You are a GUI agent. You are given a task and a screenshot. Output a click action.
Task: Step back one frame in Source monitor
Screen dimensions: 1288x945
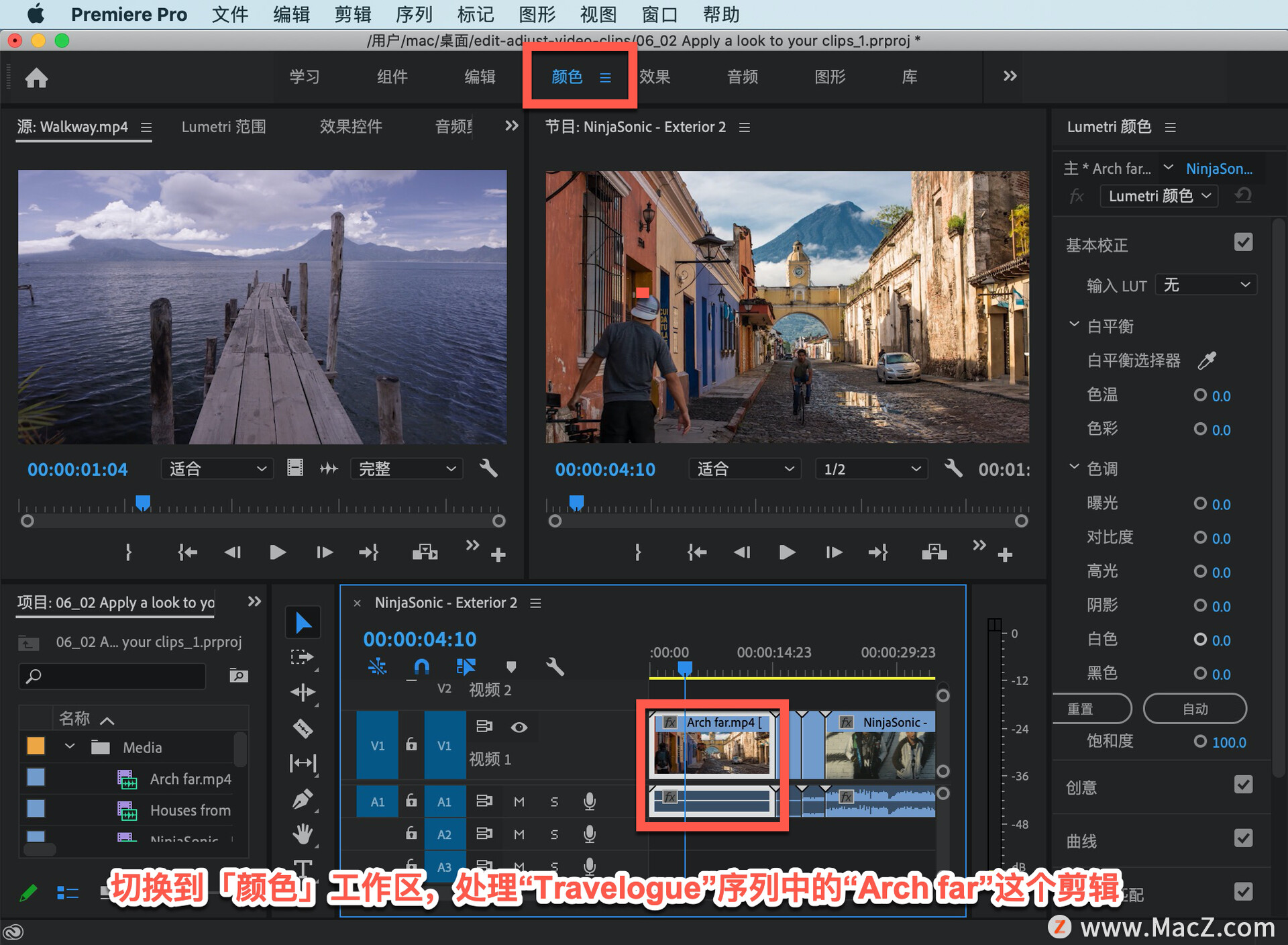[233, 552]
